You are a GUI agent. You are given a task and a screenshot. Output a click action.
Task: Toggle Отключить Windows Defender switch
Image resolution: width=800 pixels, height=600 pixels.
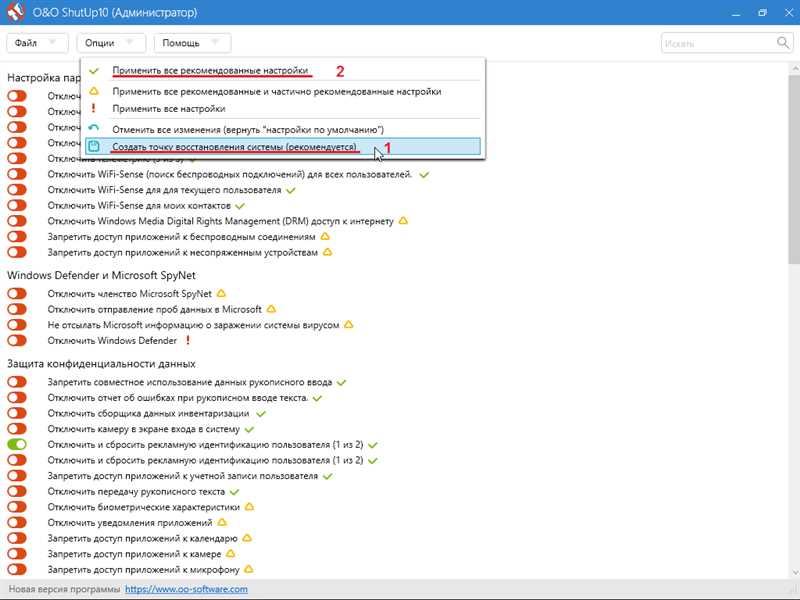tap(17, 340)
